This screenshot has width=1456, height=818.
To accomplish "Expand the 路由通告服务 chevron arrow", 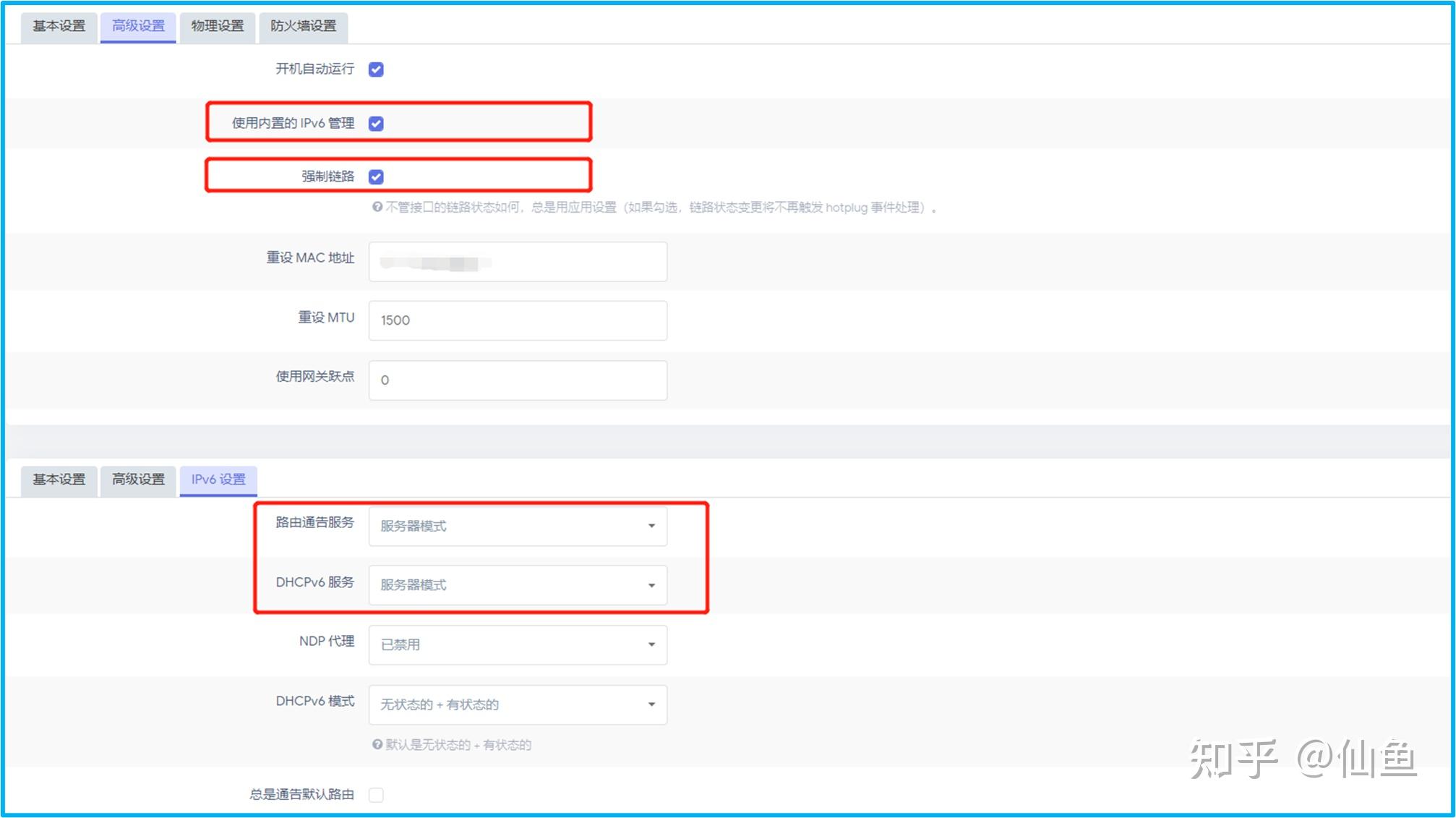I will [651, 526].
